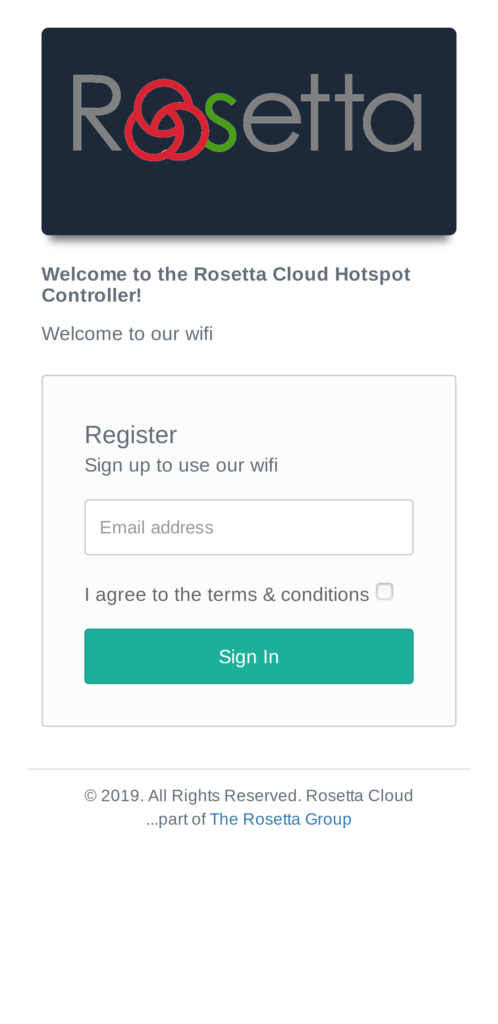Click the 'Welcome to the Rosetta Cloud Hotspot Controller!' heading
The image size is (498, 1024).
click(226, 284)
